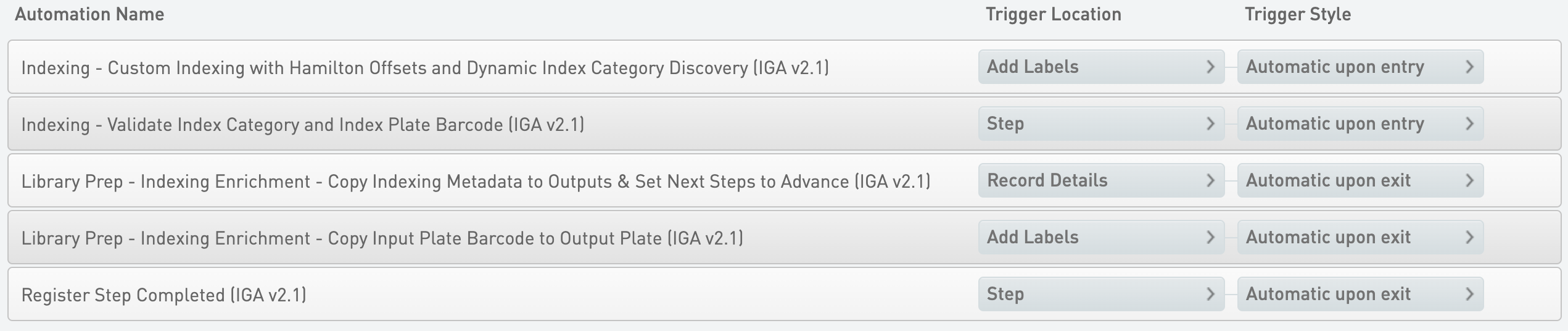1568x331 pixels.
Task: Click chevron on Register Step's Automatic upon exit
Action: (1469, 294)
